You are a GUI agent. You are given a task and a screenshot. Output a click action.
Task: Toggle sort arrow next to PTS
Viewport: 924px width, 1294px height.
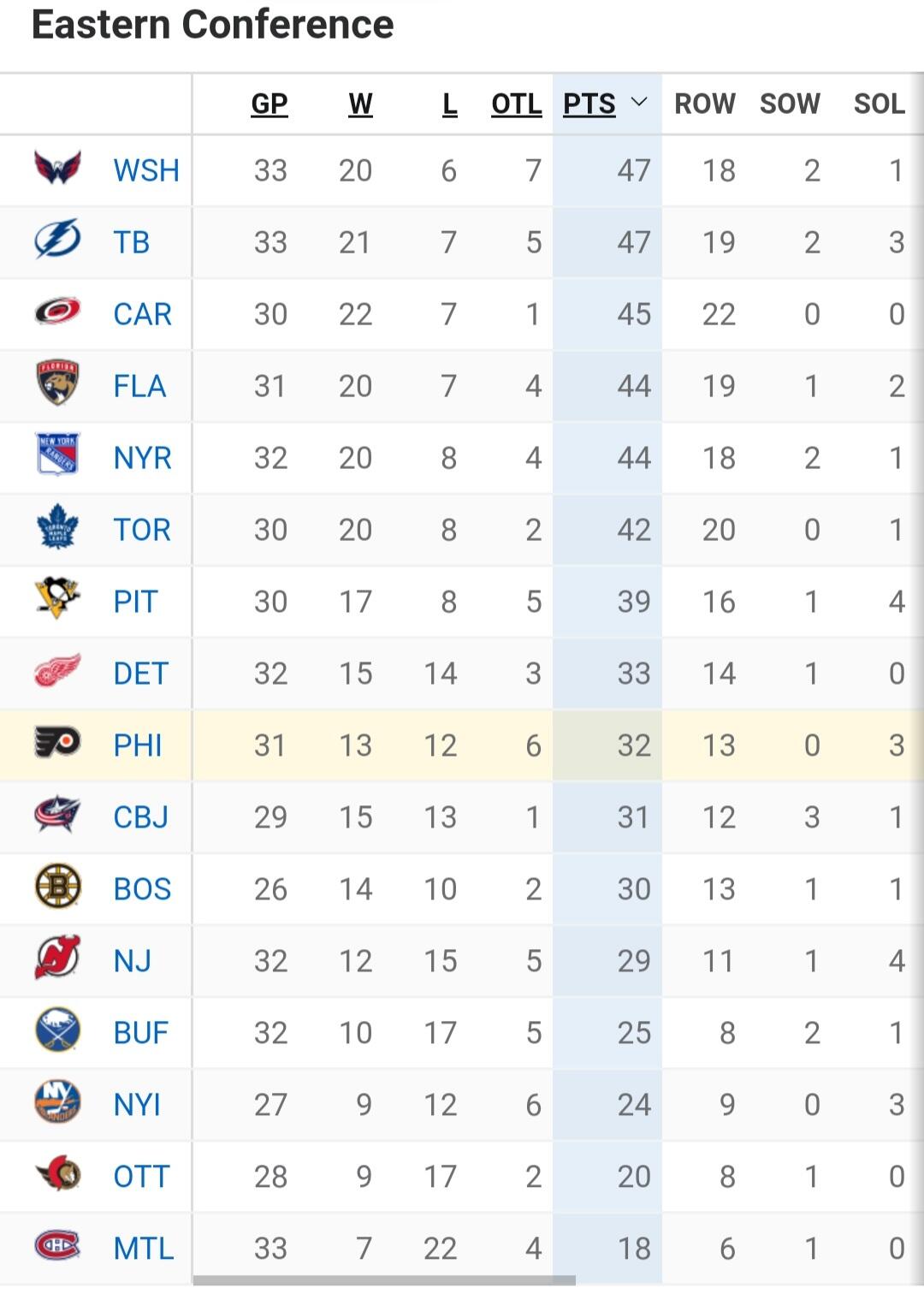tap(638, 104)
